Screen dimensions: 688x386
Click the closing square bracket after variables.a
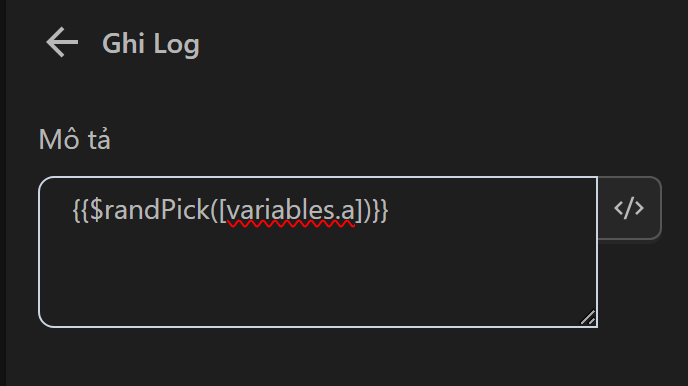[x=358, y=211]
